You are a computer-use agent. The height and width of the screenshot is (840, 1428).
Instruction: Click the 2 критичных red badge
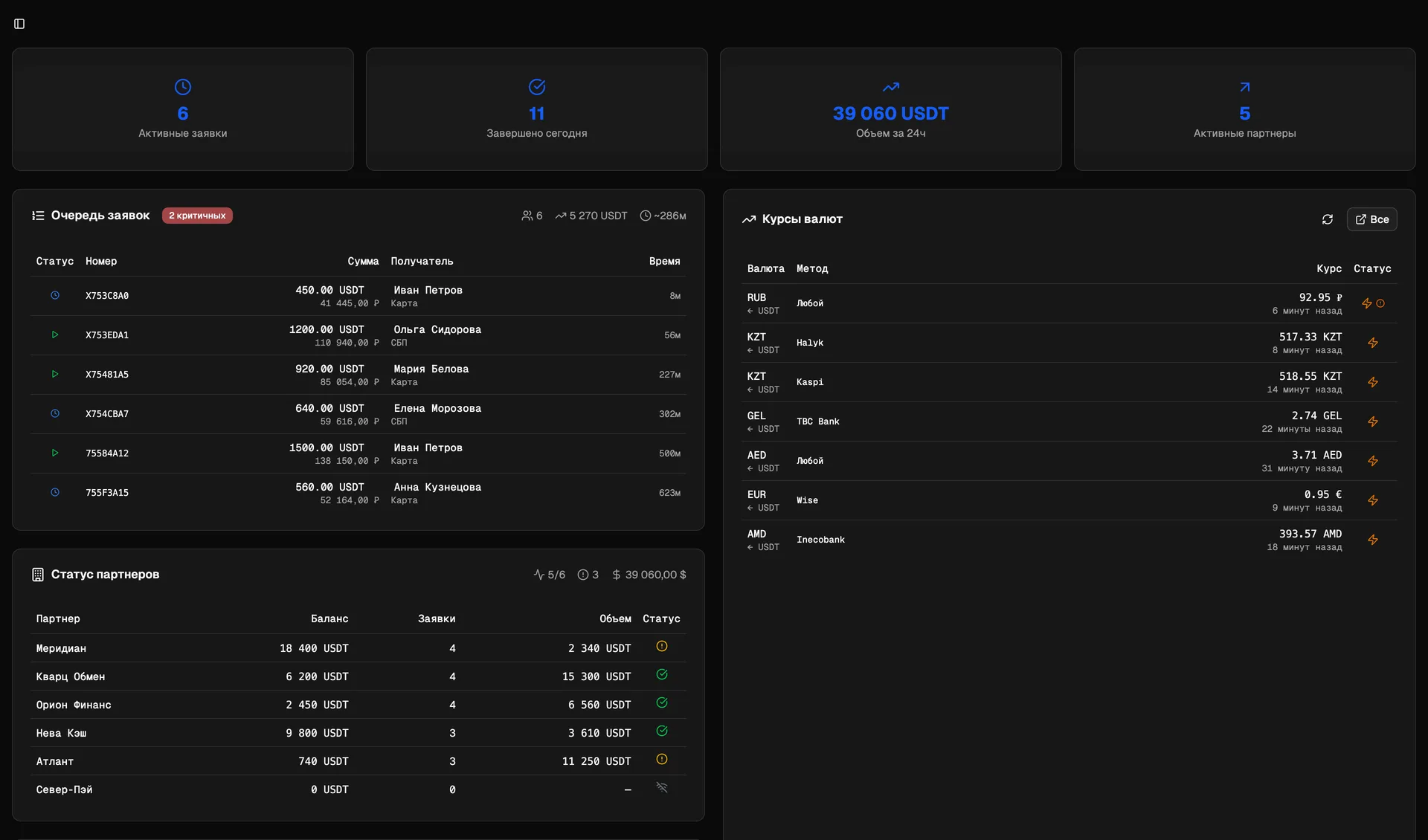pyautogui.click(x=197, y=216)
